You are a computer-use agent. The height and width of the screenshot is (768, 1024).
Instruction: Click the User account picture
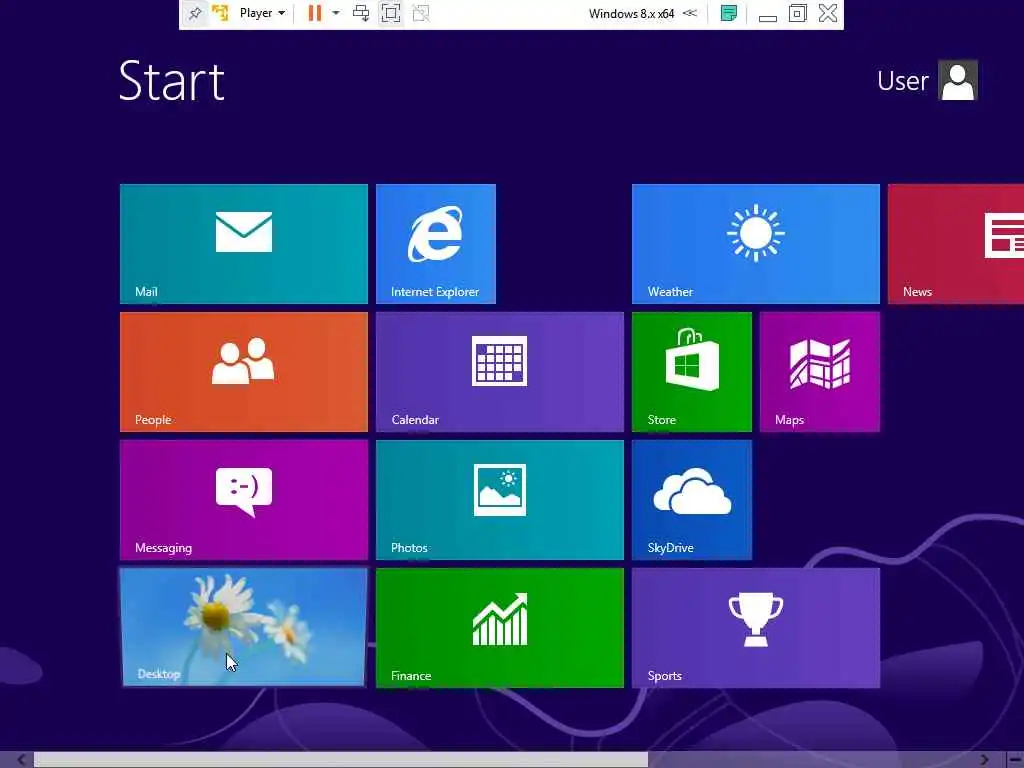(957, 80)
